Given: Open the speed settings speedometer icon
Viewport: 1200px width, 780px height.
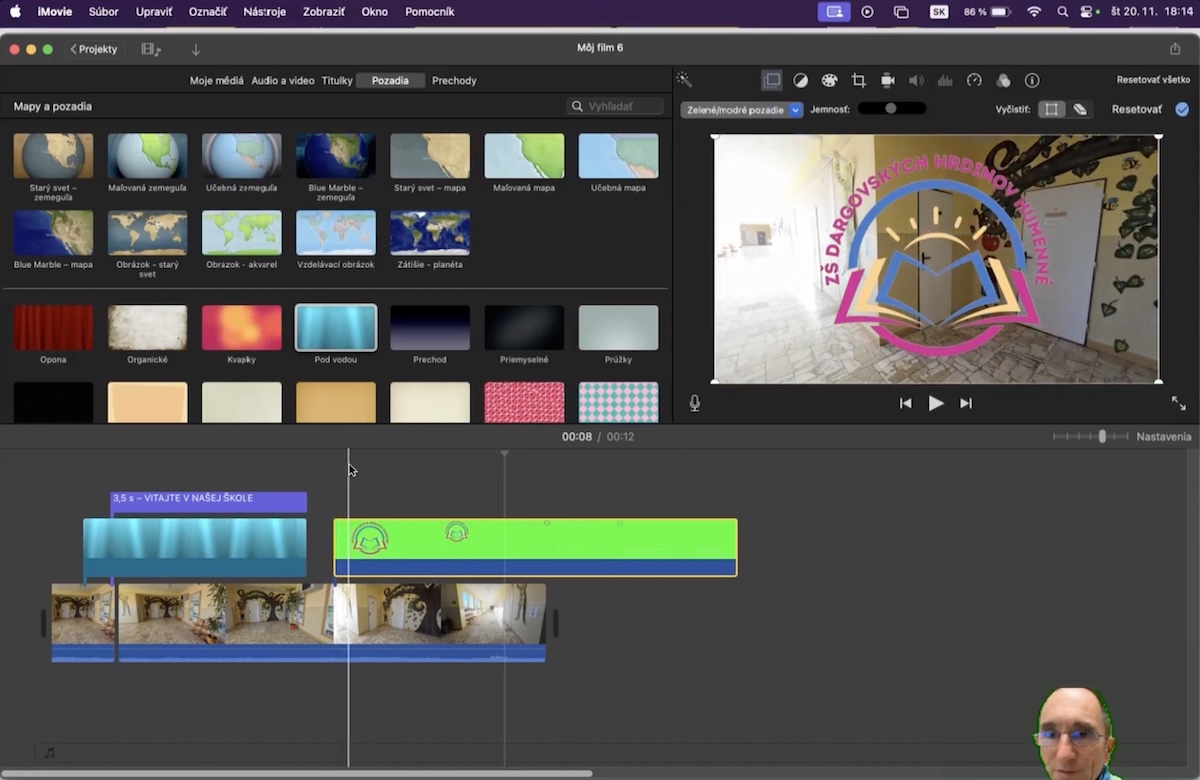Looking at the screenshot, I should [974, 80].
